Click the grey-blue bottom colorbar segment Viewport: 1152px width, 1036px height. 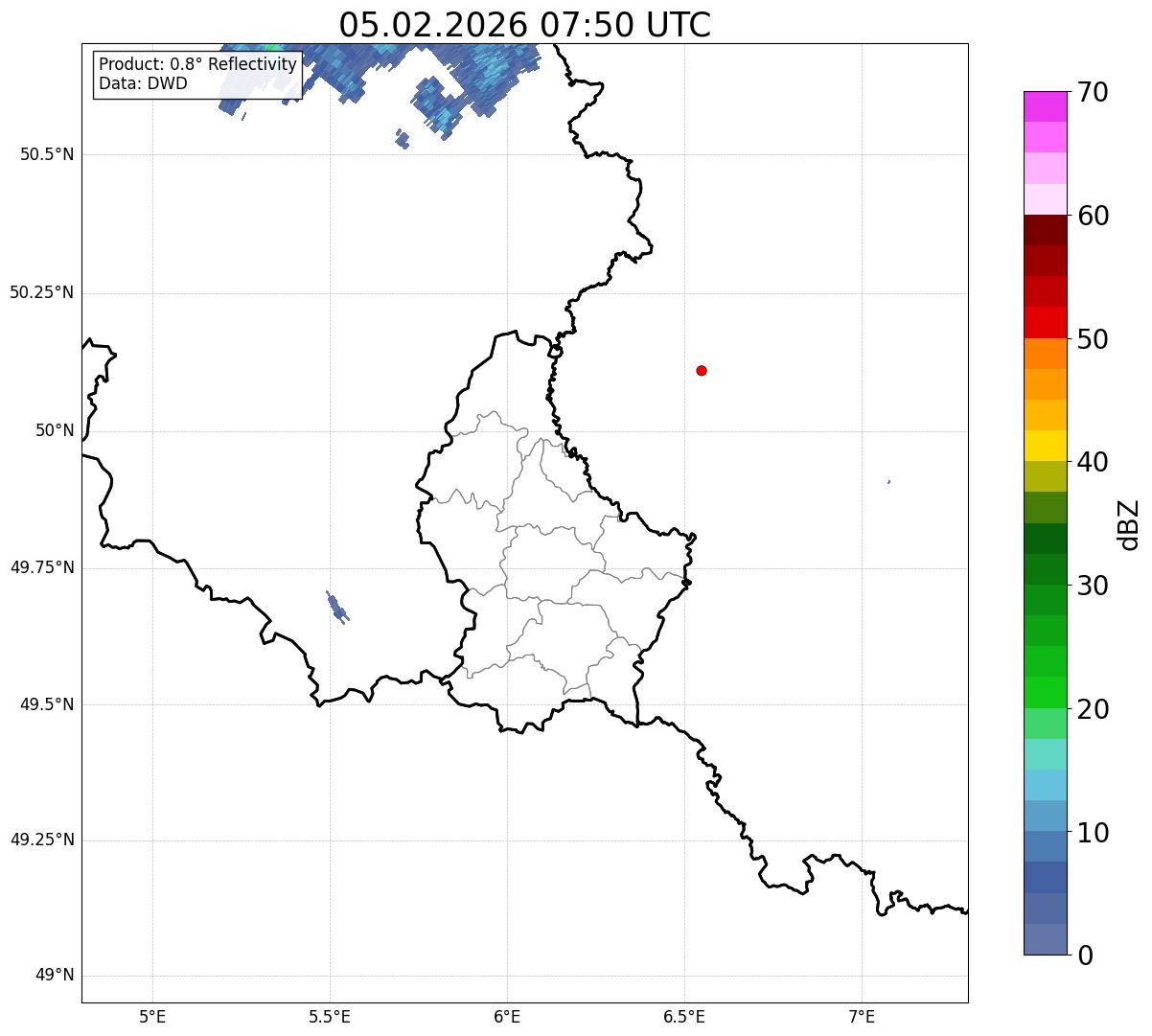click(1045, 939)
